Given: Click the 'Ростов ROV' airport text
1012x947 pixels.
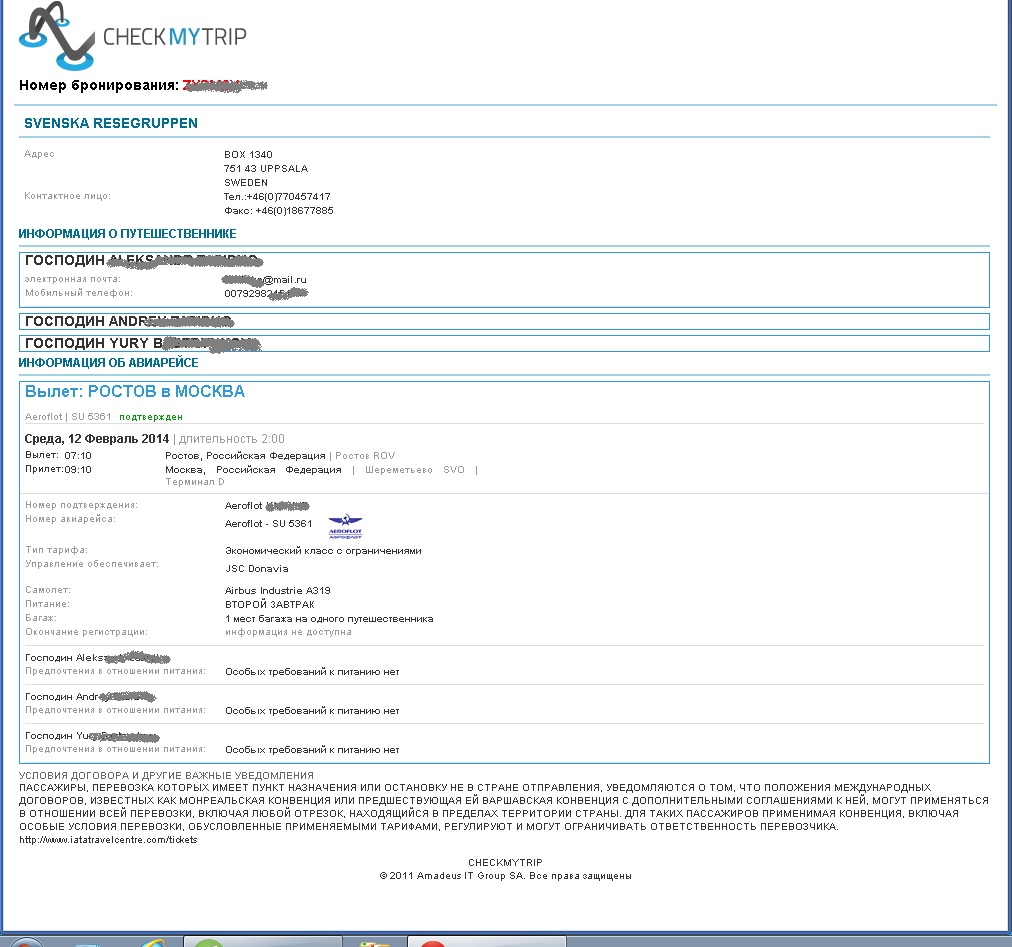Looking at the screenshot, I should click(x=365, y=456).
